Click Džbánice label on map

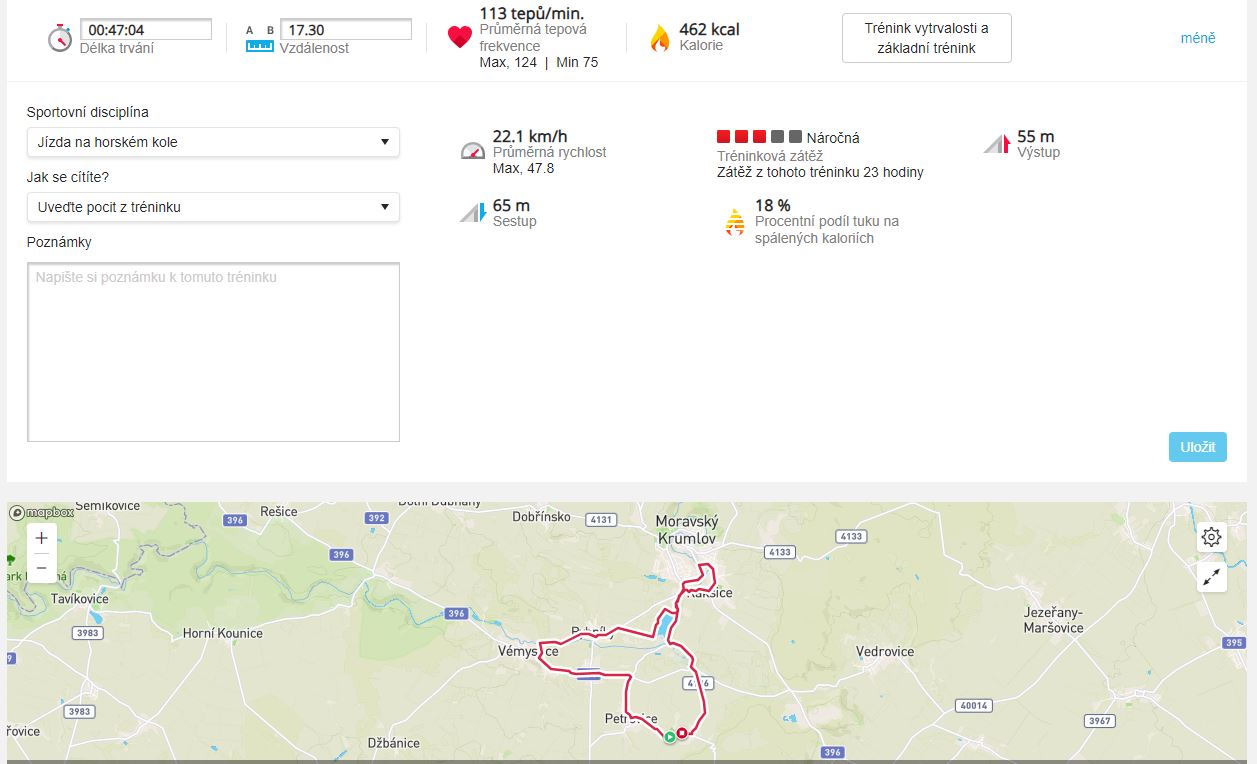tap(394, 743)
